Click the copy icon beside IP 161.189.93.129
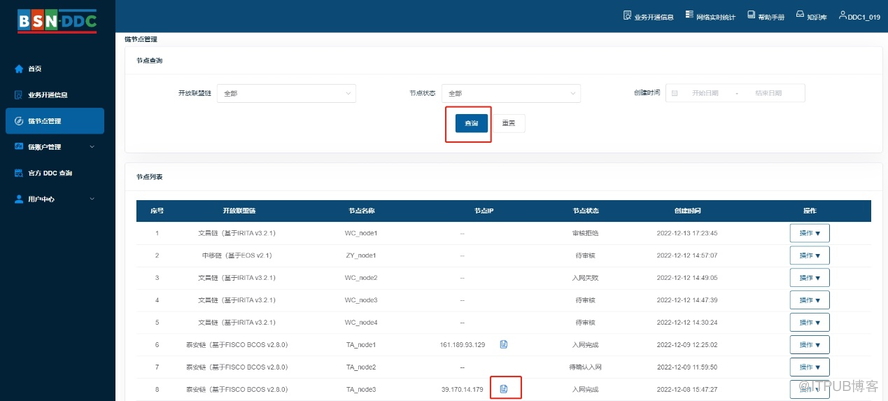 504,344
